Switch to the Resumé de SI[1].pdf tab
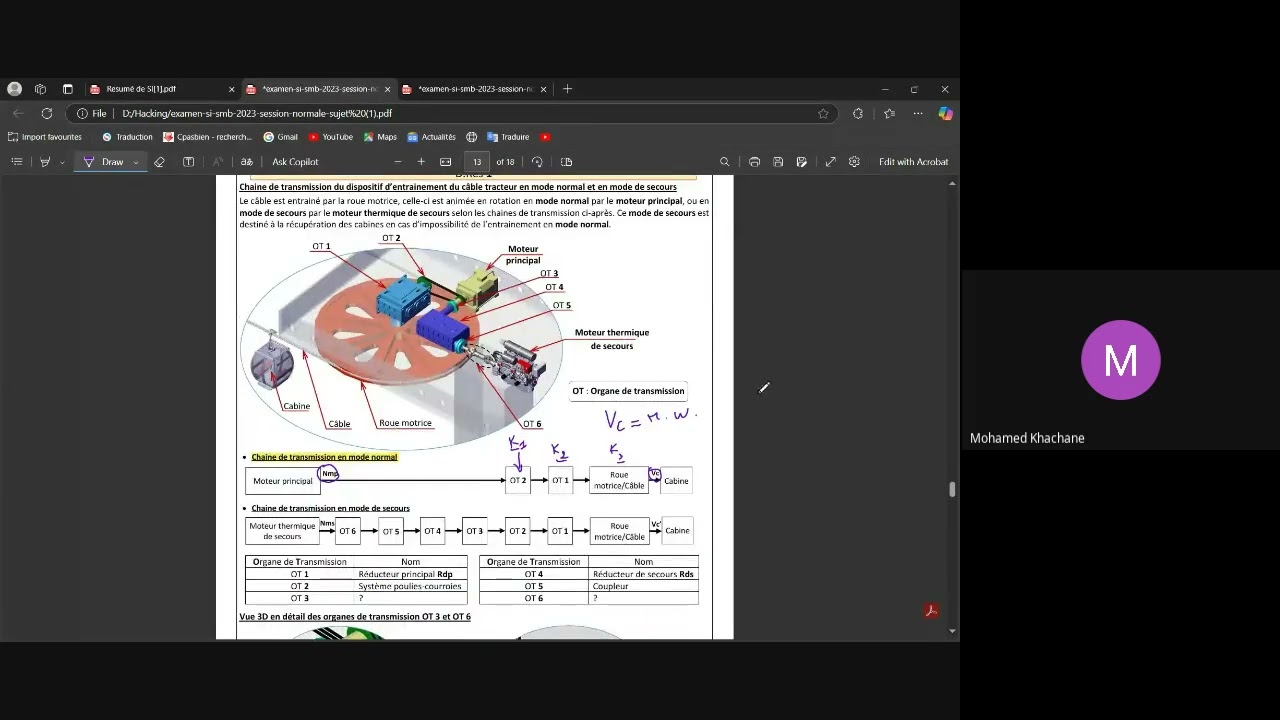 (x=160, y=89)
